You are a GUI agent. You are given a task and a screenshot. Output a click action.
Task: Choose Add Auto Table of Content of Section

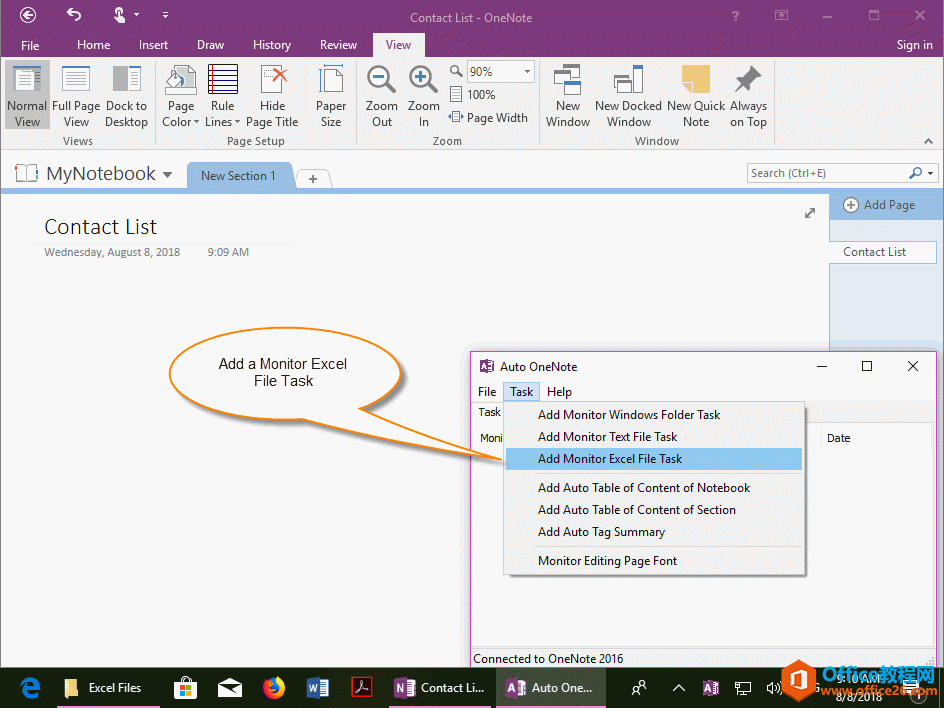click(x=654, y=510)
